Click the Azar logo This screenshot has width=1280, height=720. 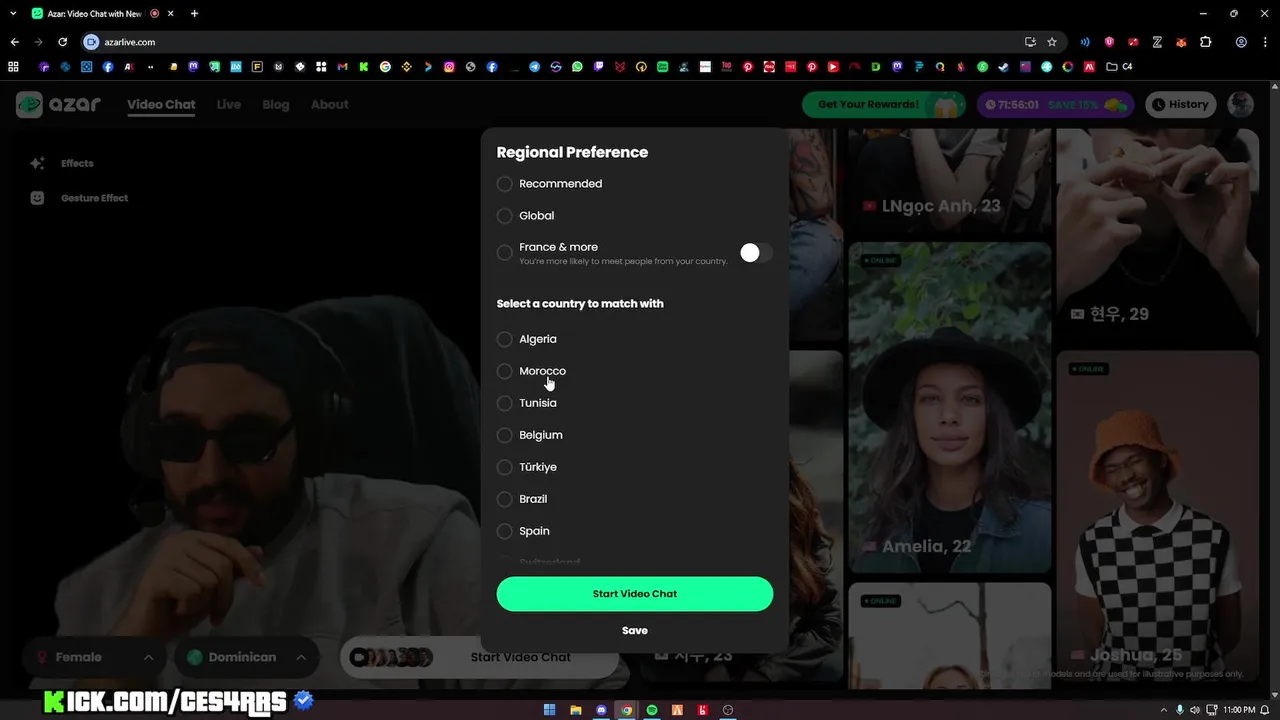click(x=58, y=104)
